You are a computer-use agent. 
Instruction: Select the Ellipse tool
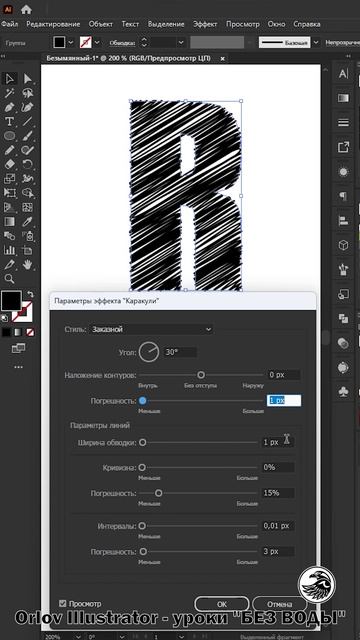pyautogui.click(x=9, y=136)
